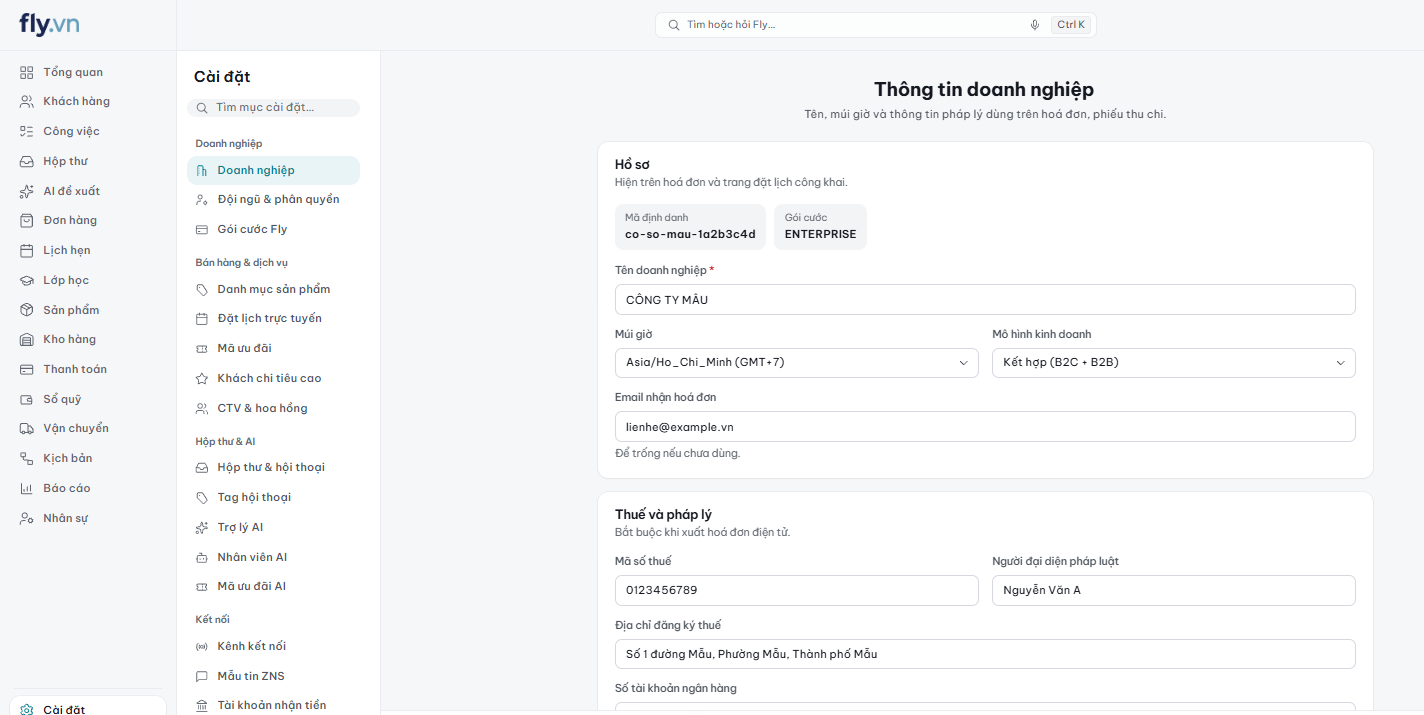Click the AI đề xuất sparkle icon
The image size is (1424, 715).
(x=27, y=191)
